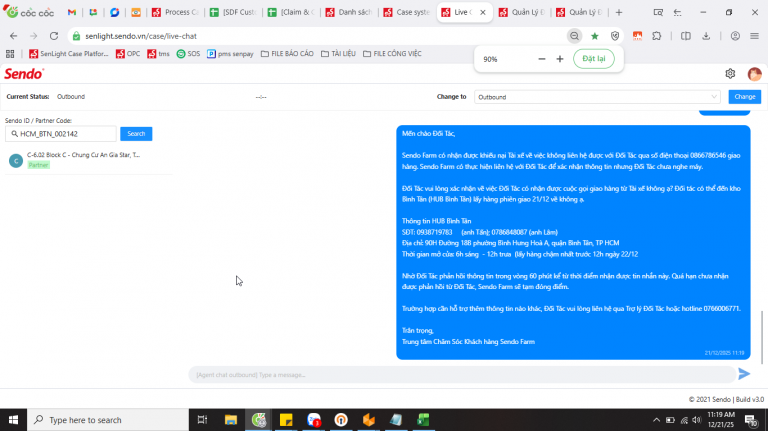Switch to the Case system tab
768x431 pixels.
point(407,12)
